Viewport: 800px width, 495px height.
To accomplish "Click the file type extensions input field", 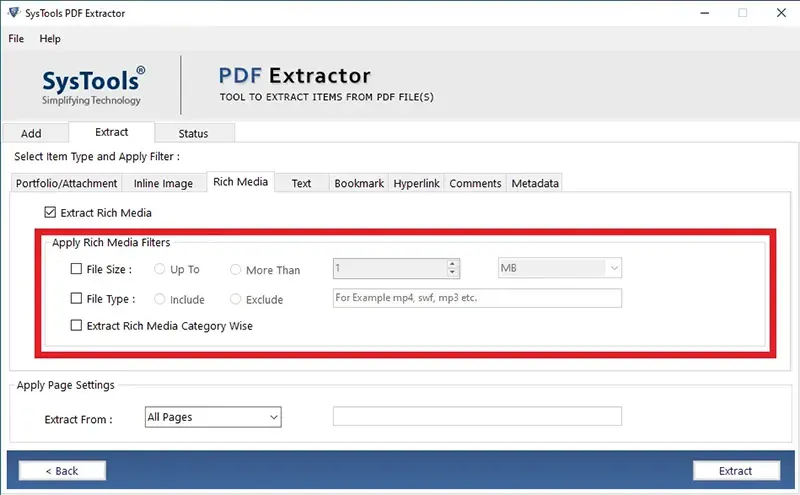I will click(x=477, y=298).
